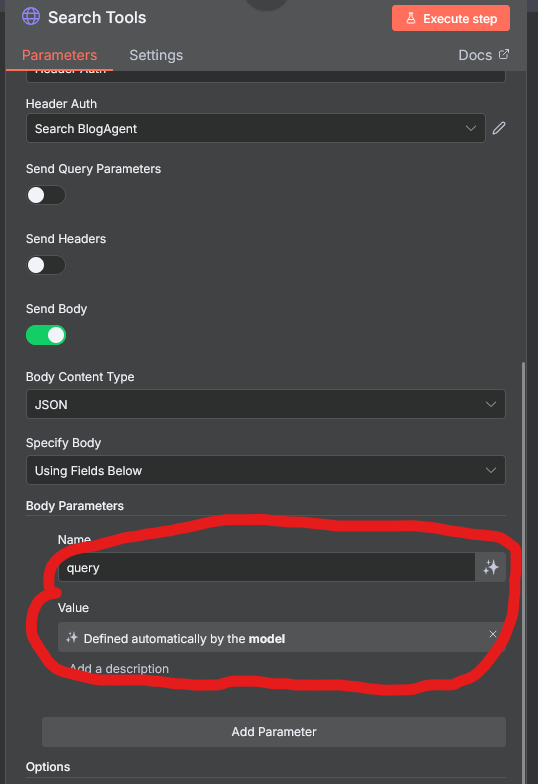Enable the Send Query Parameters toggle

[46, 195]
